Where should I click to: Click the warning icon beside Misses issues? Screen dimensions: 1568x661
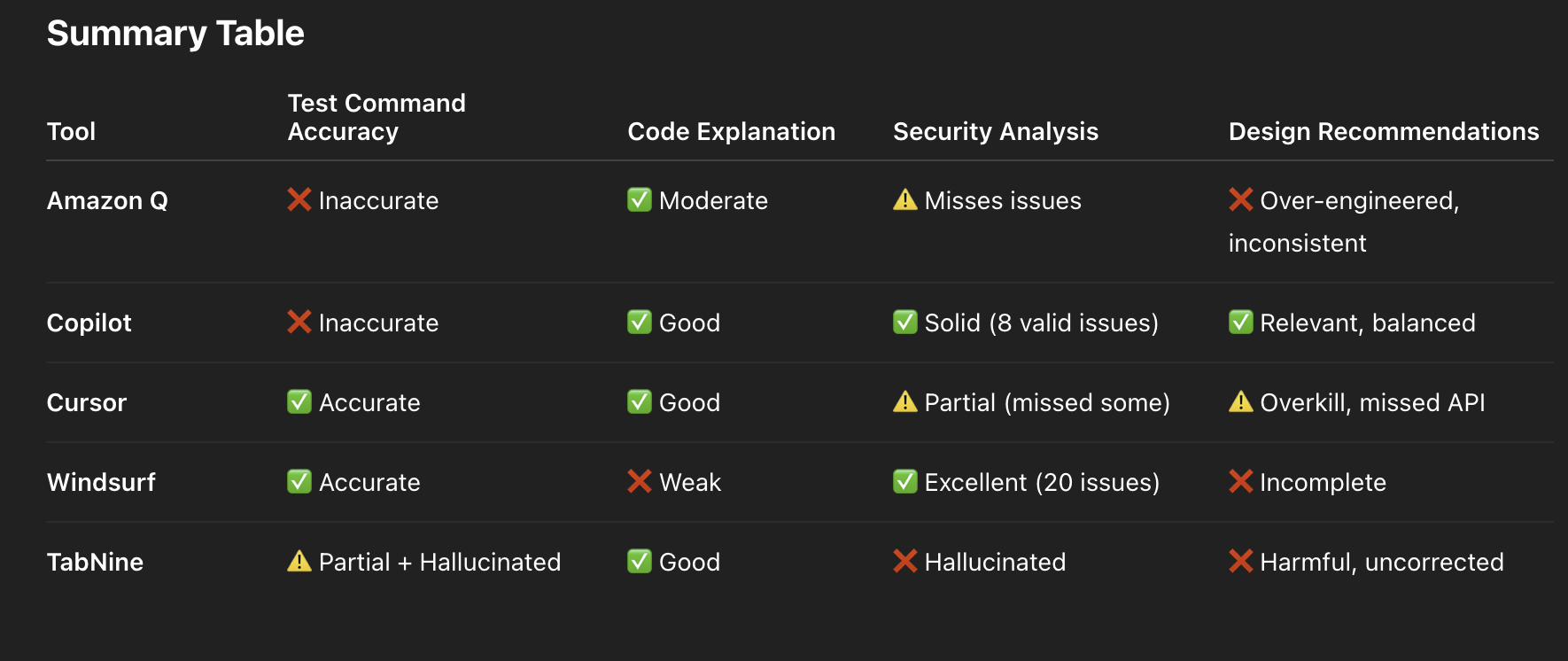905,200
